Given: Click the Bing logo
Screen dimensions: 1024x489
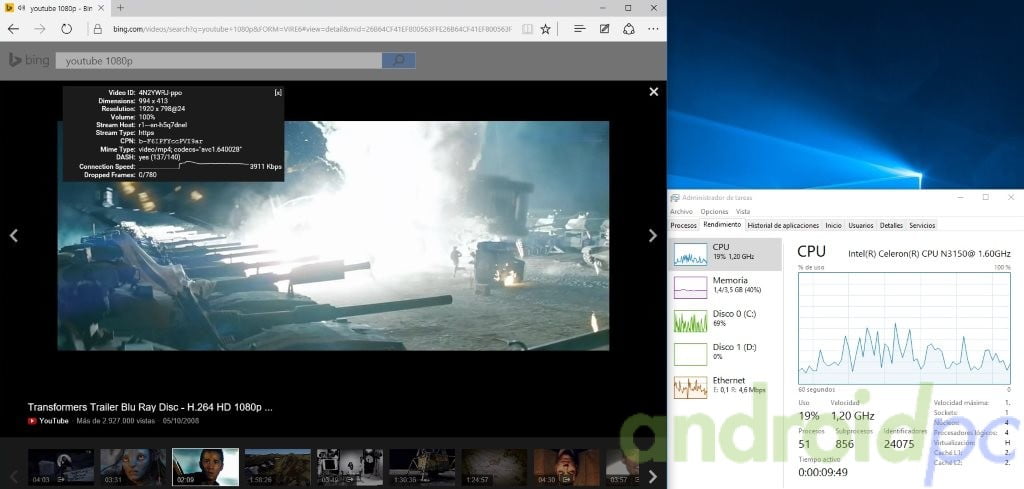Looking at the screenshot, I should pyautogui.click(x=29, y=60).
